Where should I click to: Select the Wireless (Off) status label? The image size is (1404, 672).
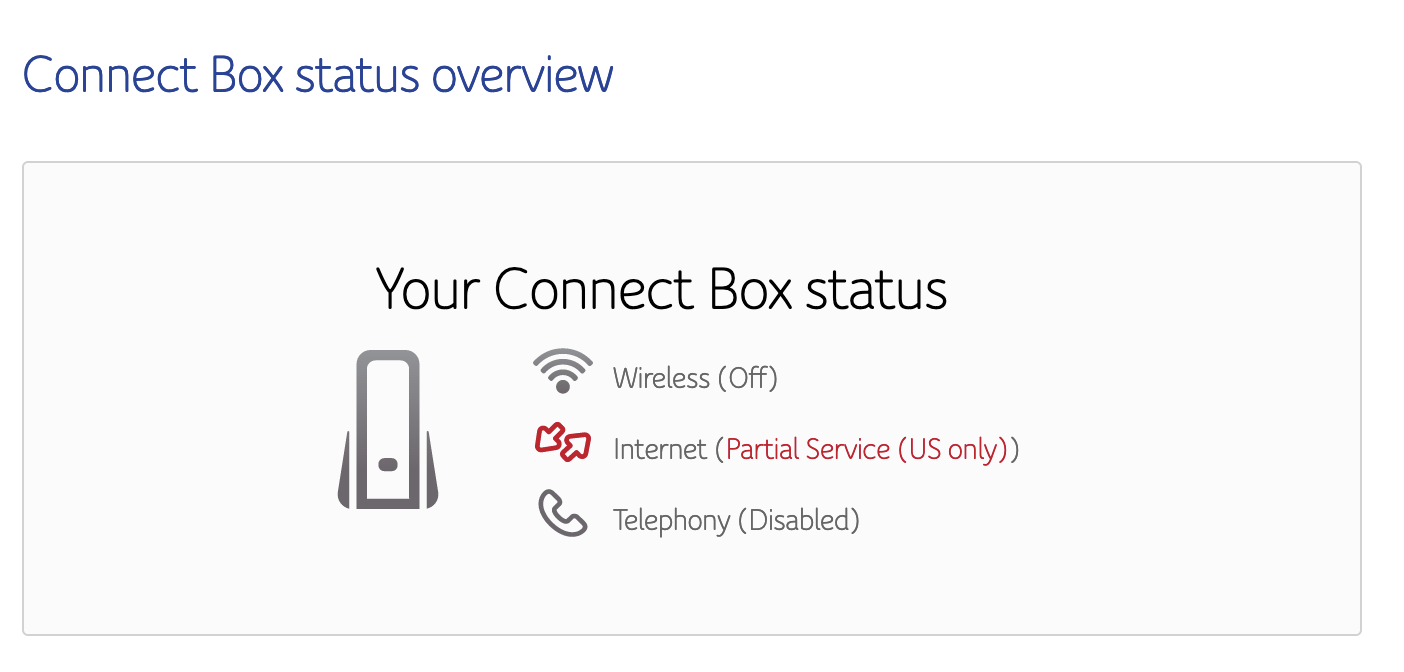click(x=695, y=378)
